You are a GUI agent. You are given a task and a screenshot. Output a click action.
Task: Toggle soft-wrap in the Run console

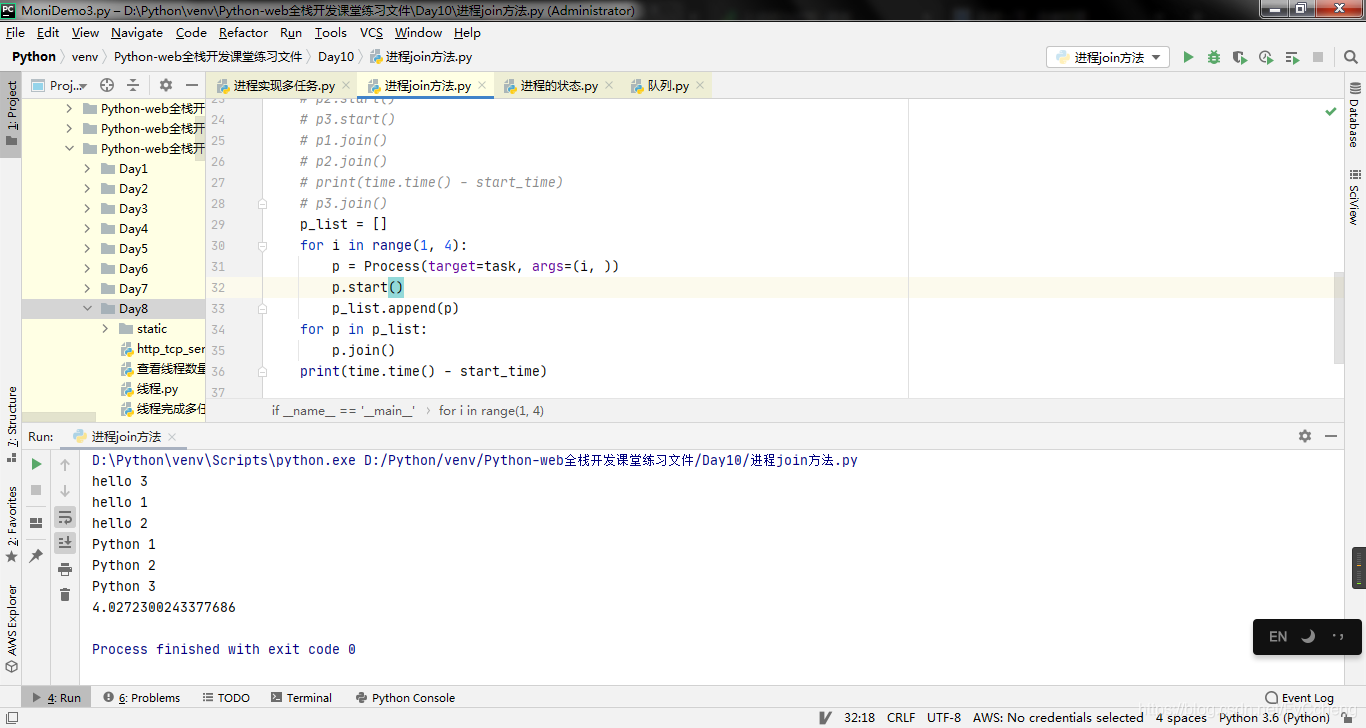(65, 517)
